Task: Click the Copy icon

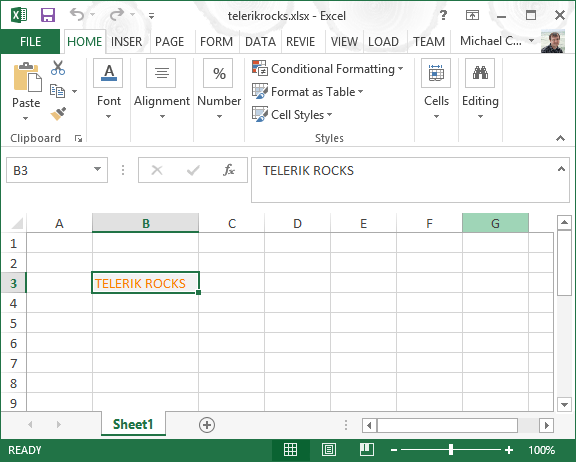Action: coord(58,91)
